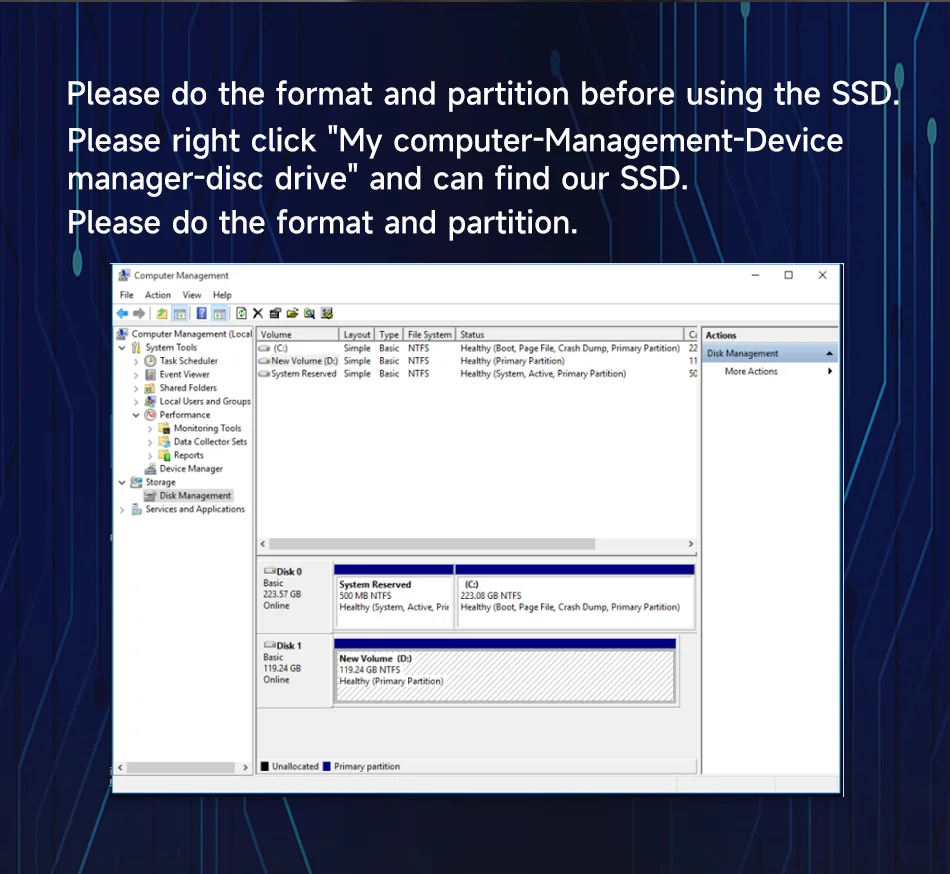Open the Action menu
Image resolution: width=950 pixels, height=874 pixels.
[158, 295]
